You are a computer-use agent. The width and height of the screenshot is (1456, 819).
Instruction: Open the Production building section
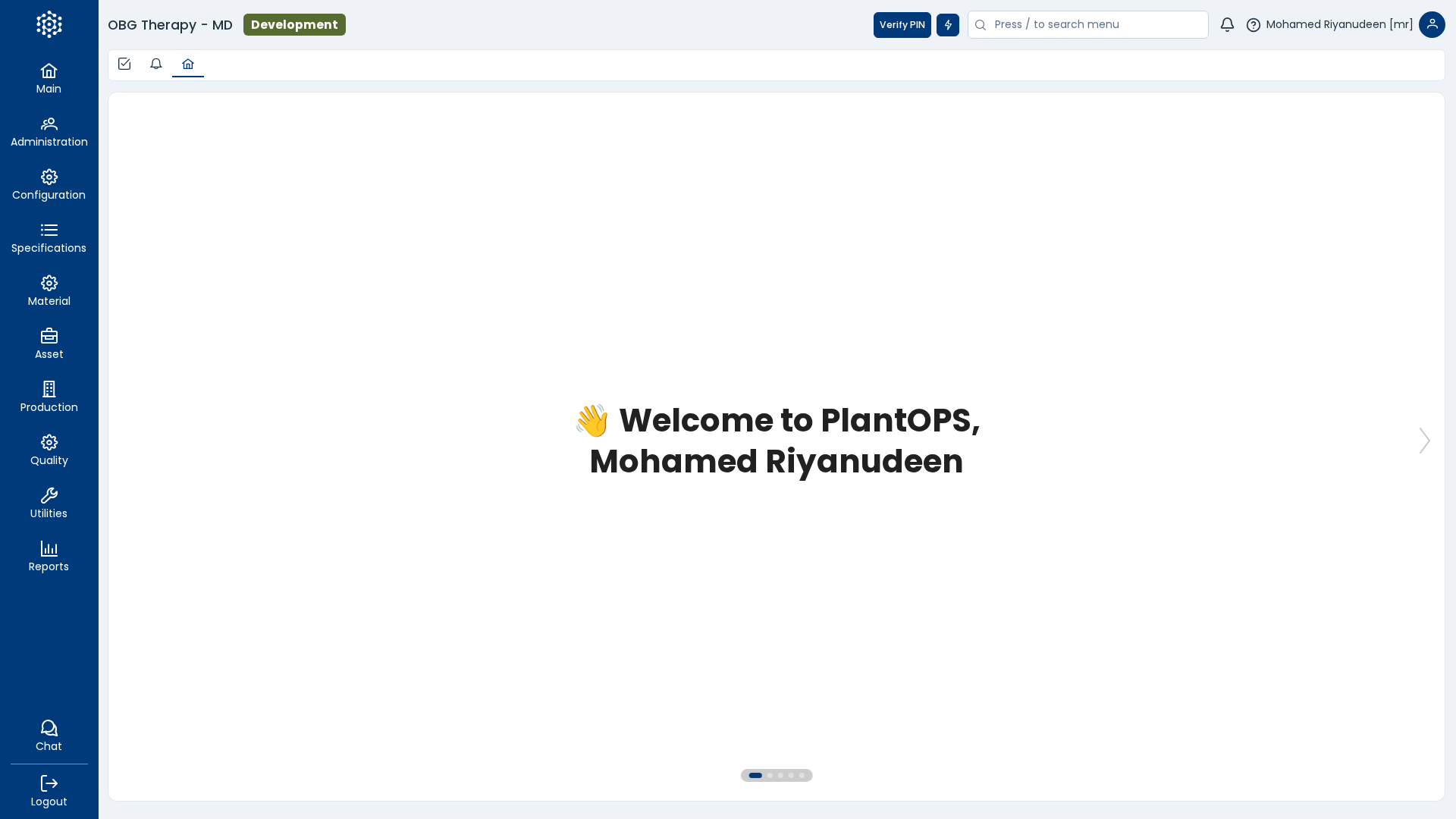tap(49, 397)
